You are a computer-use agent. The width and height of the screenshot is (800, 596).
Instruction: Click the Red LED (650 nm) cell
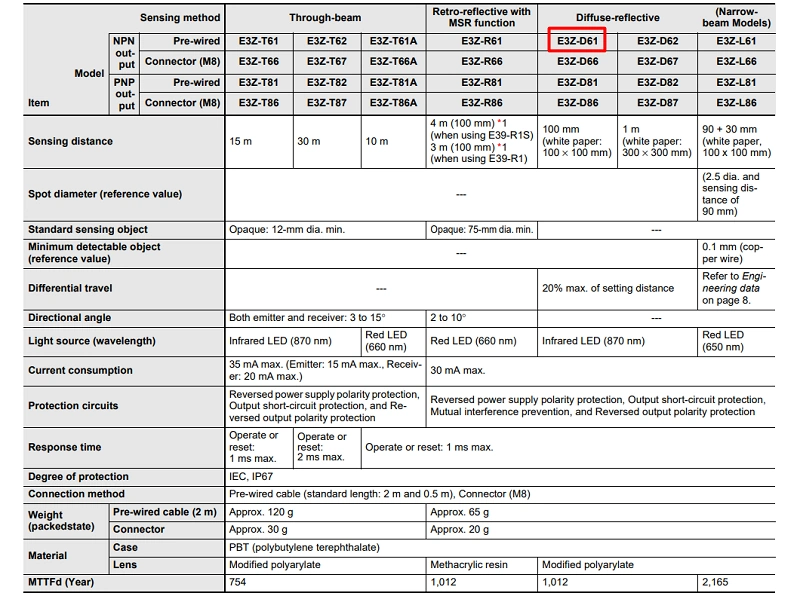(x=724, y=341)
